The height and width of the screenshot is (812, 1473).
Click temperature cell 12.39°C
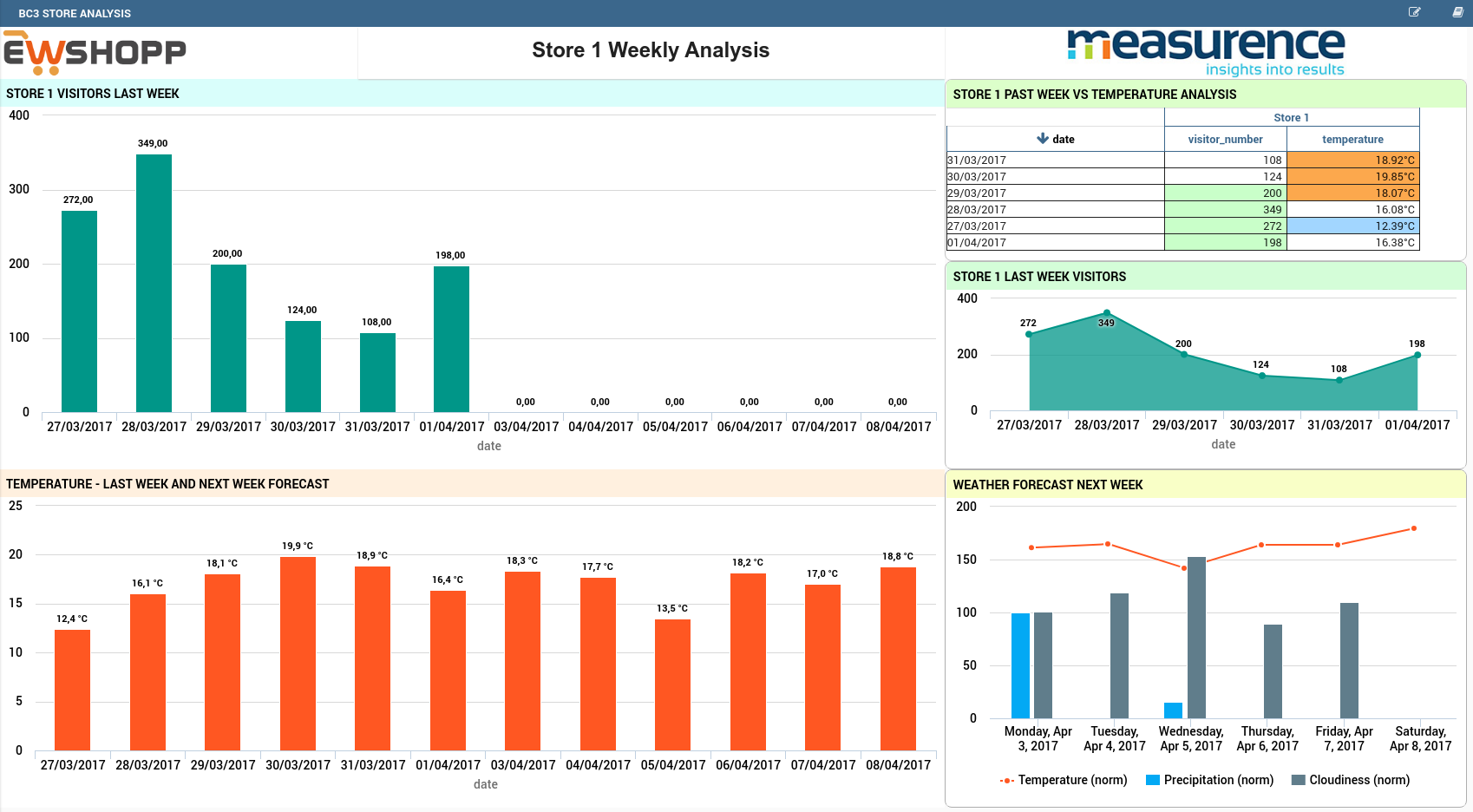coord(1352,226)
